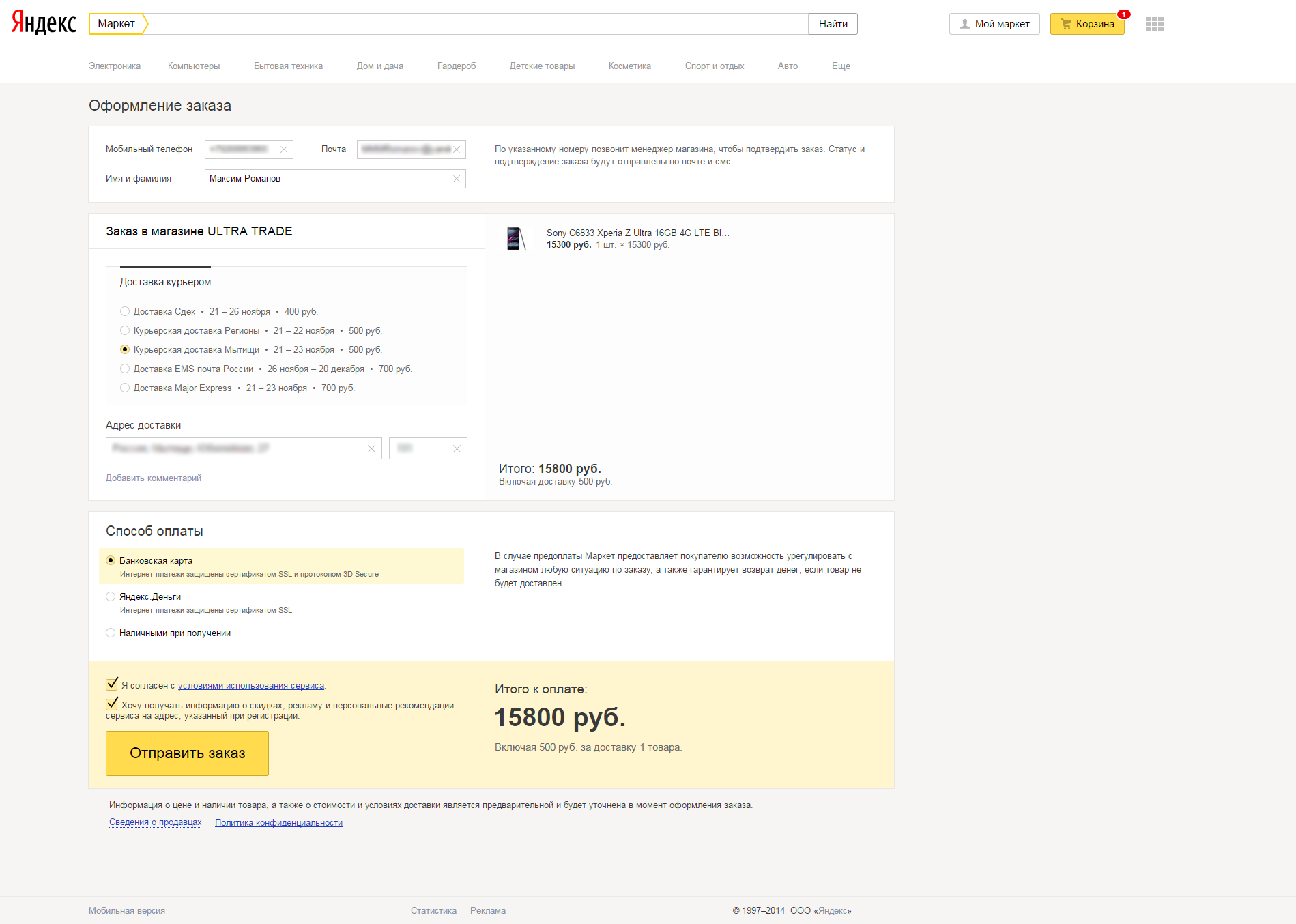
Task: Click the Найти search button
Action: (x=833, y=24)
